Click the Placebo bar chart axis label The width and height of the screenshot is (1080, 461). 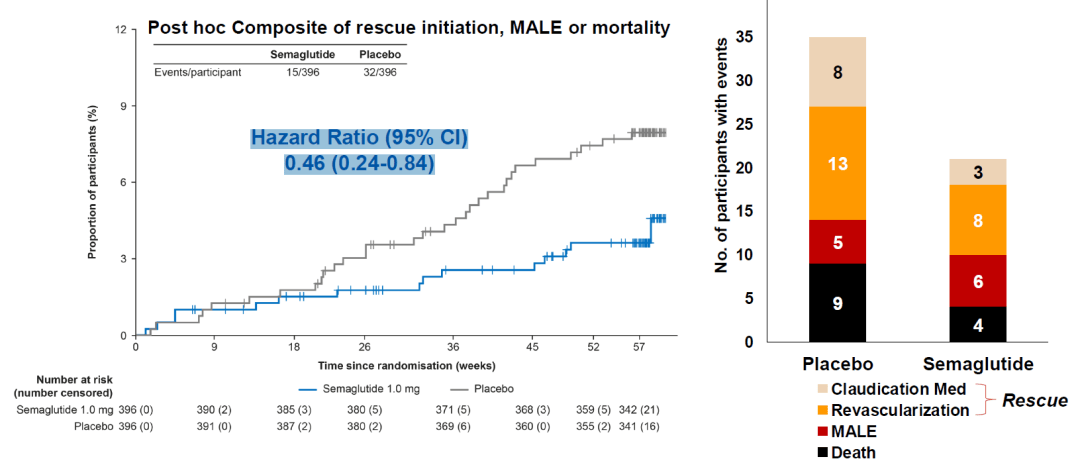click(837, 364)
